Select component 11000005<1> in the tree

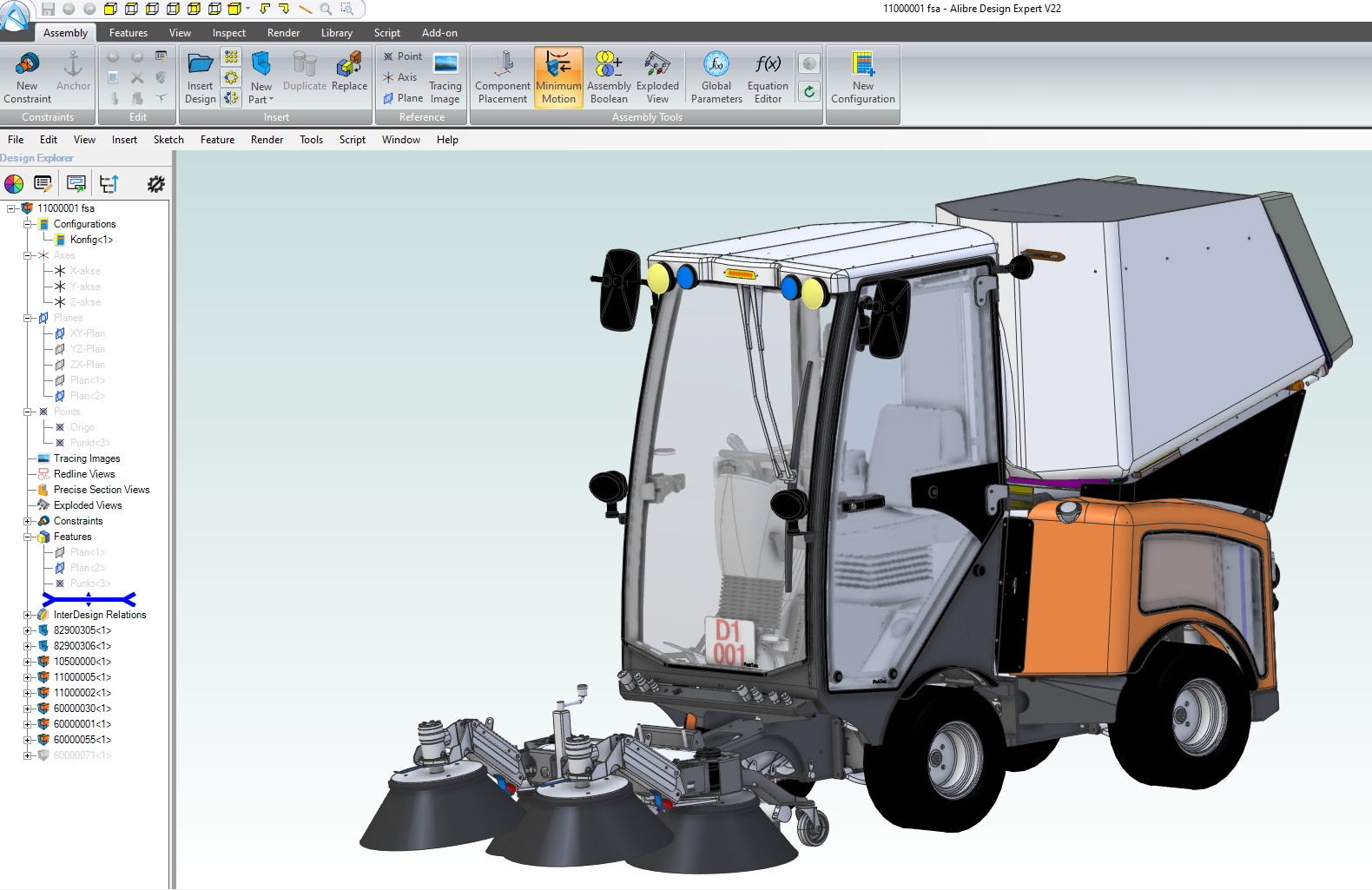click(82, 677)
